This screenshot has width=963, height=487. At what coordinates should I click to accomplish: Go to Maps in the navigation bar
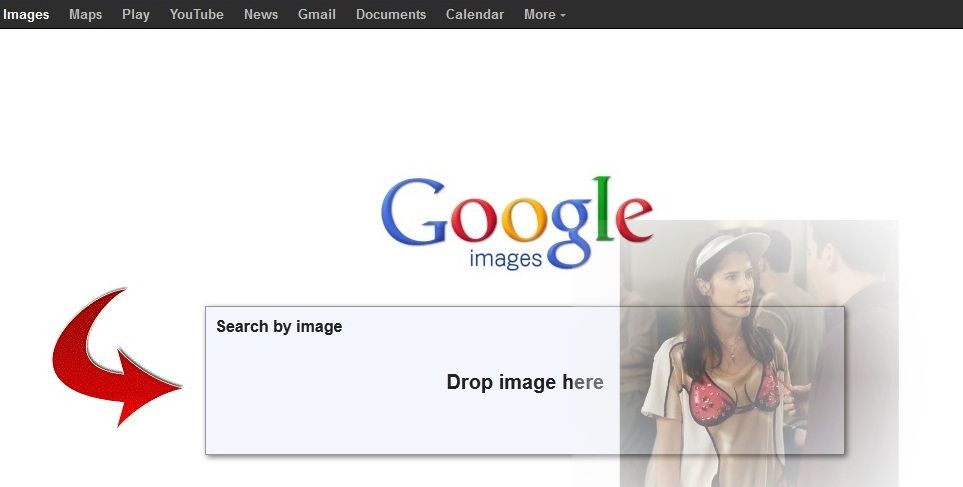click(85, 14)
